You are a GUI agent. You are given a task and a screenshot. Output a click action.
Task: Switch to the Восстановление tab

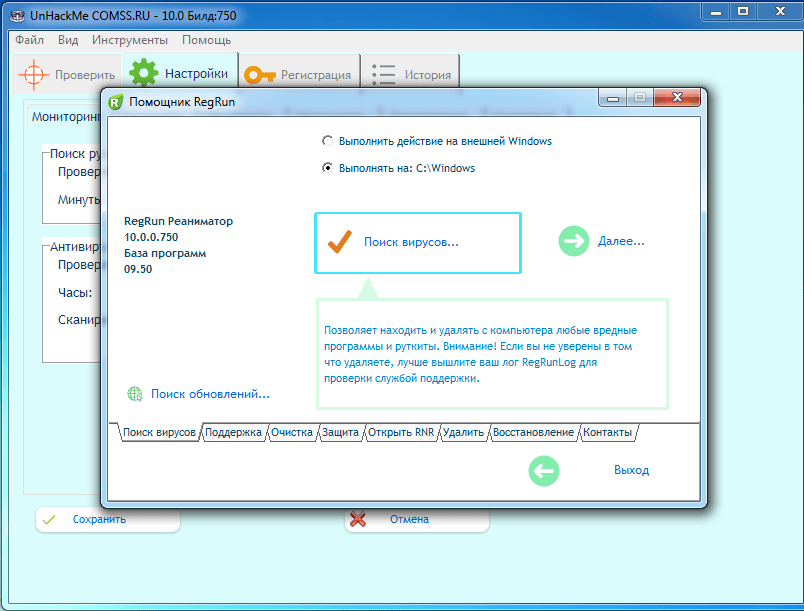point(533,432)
